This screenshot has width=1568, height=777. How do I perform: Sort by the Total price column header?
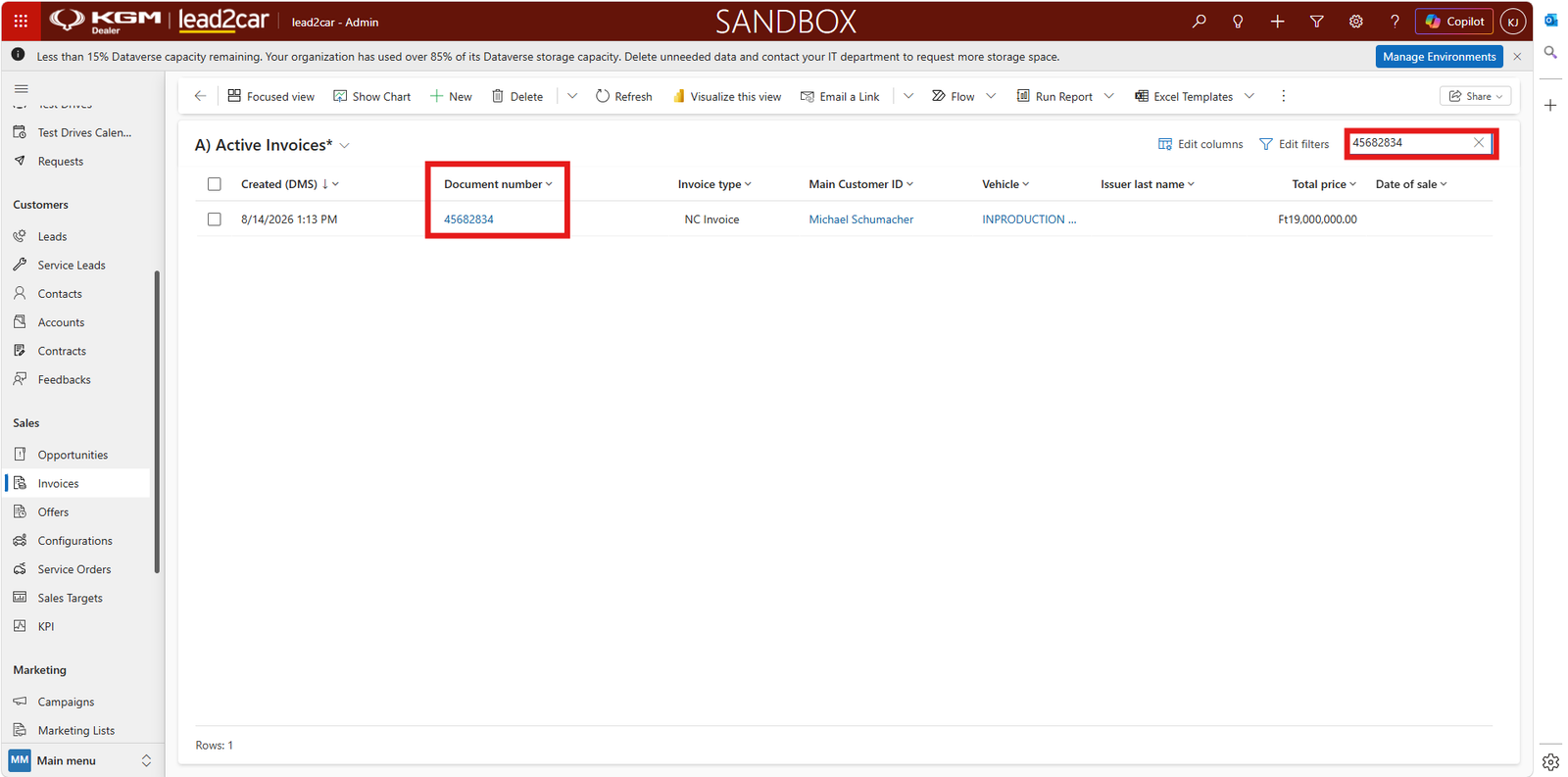pos(1323,184)
